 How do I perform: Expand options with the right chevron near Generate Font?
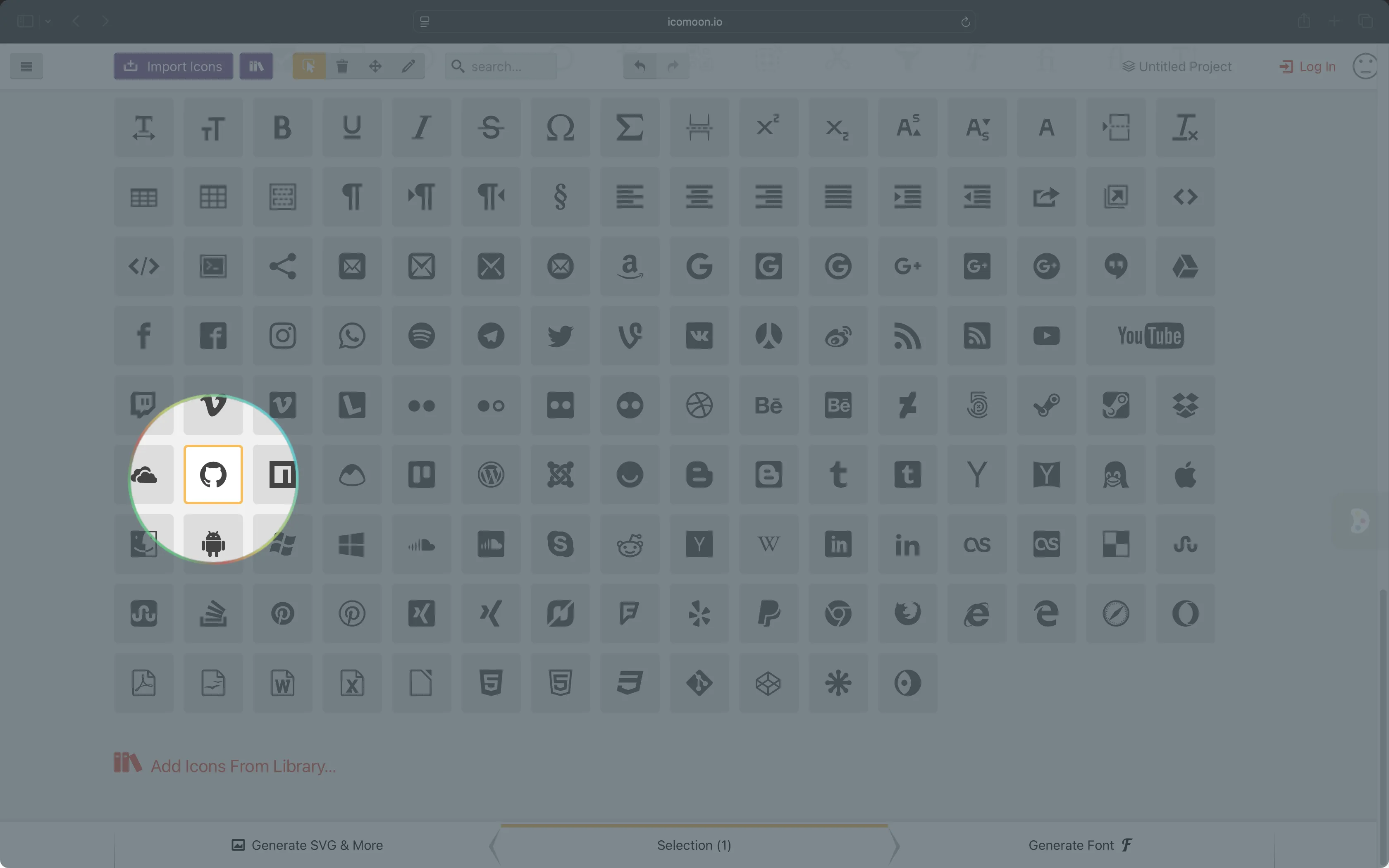[x=894, y=845]
